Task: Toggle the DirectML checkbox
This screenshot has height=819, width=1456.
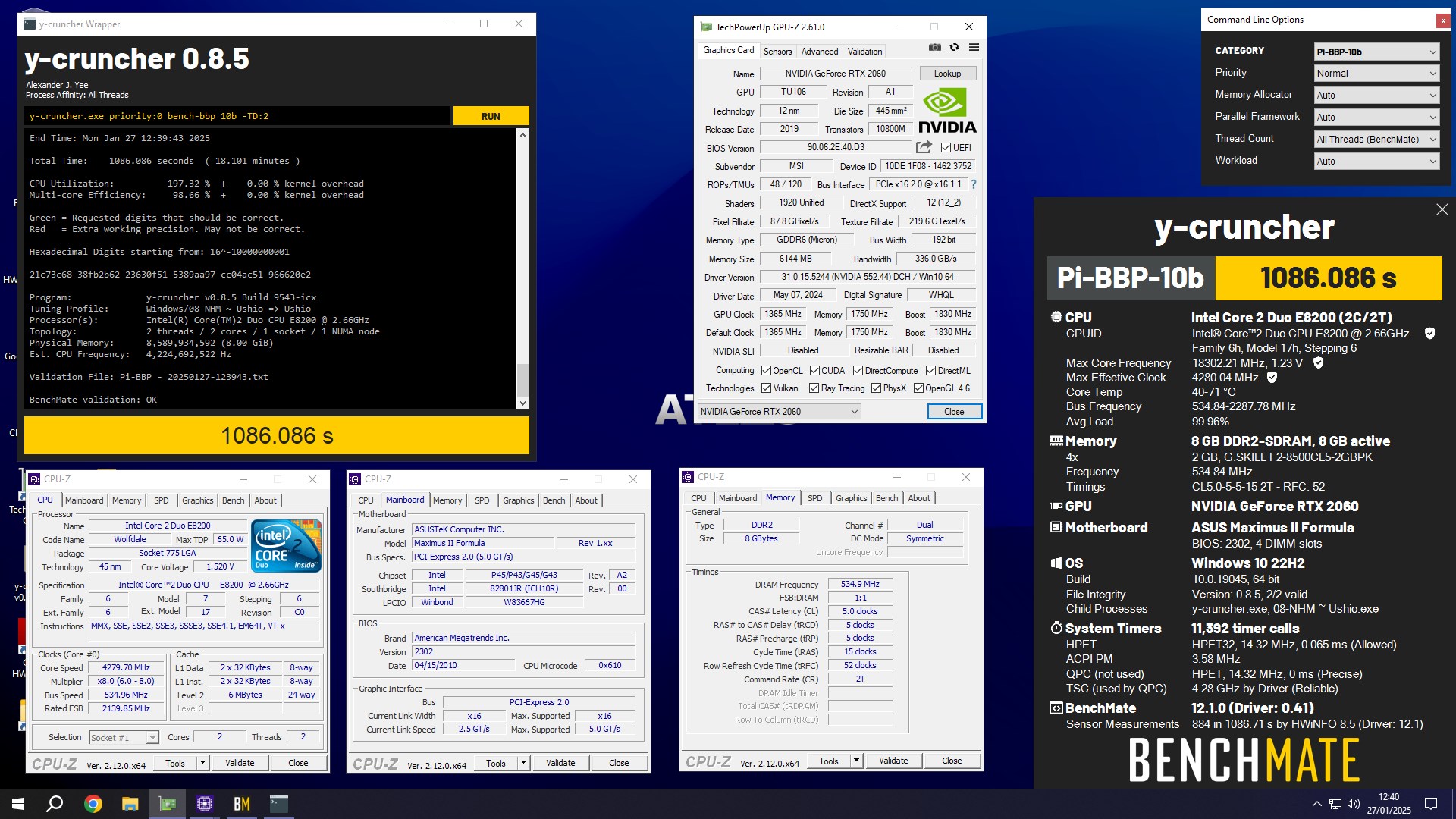Action: click(x=930, y=371)
